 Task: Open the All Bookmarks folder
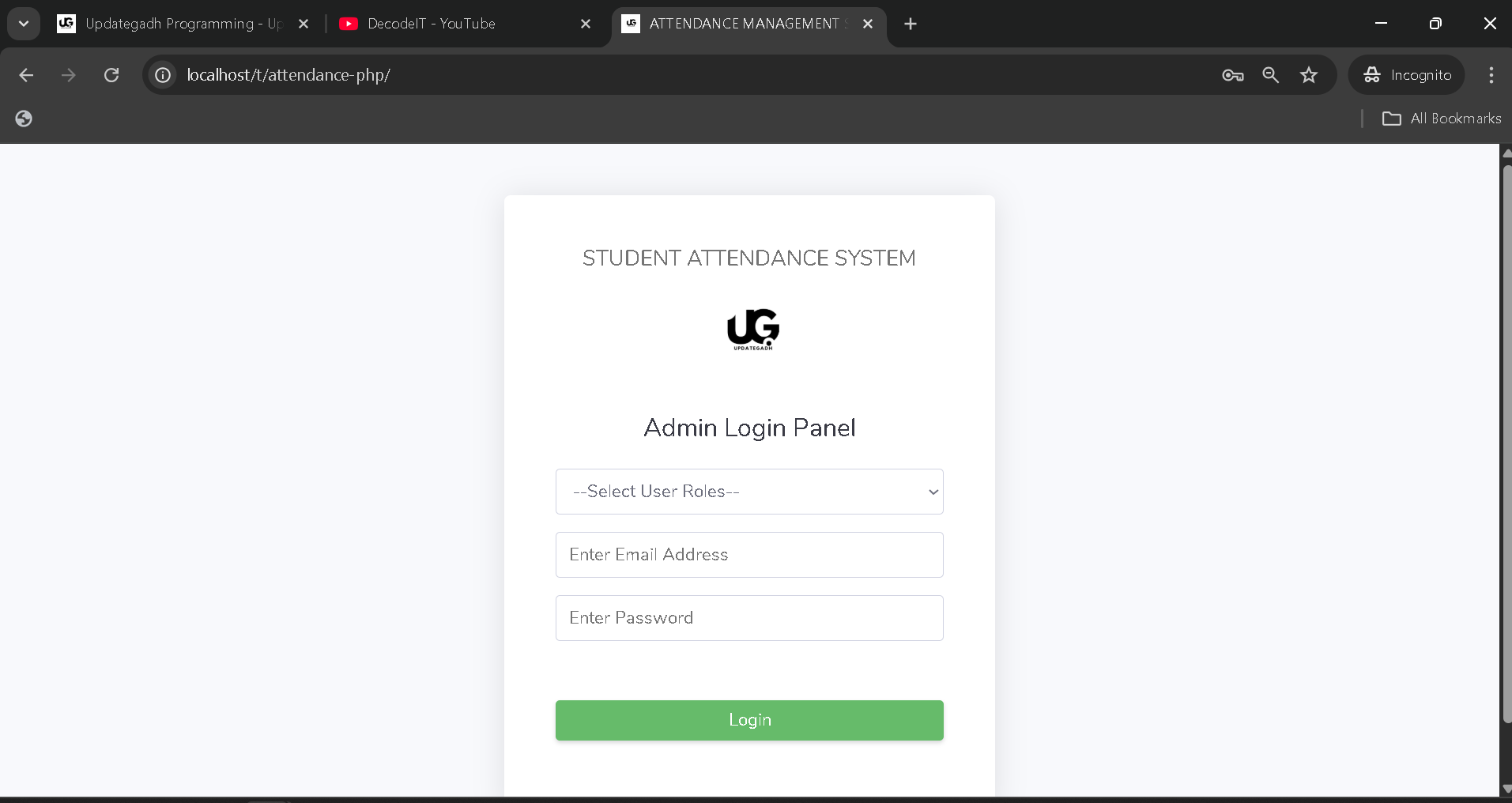pyautogui.click(x=1441, y=119)
